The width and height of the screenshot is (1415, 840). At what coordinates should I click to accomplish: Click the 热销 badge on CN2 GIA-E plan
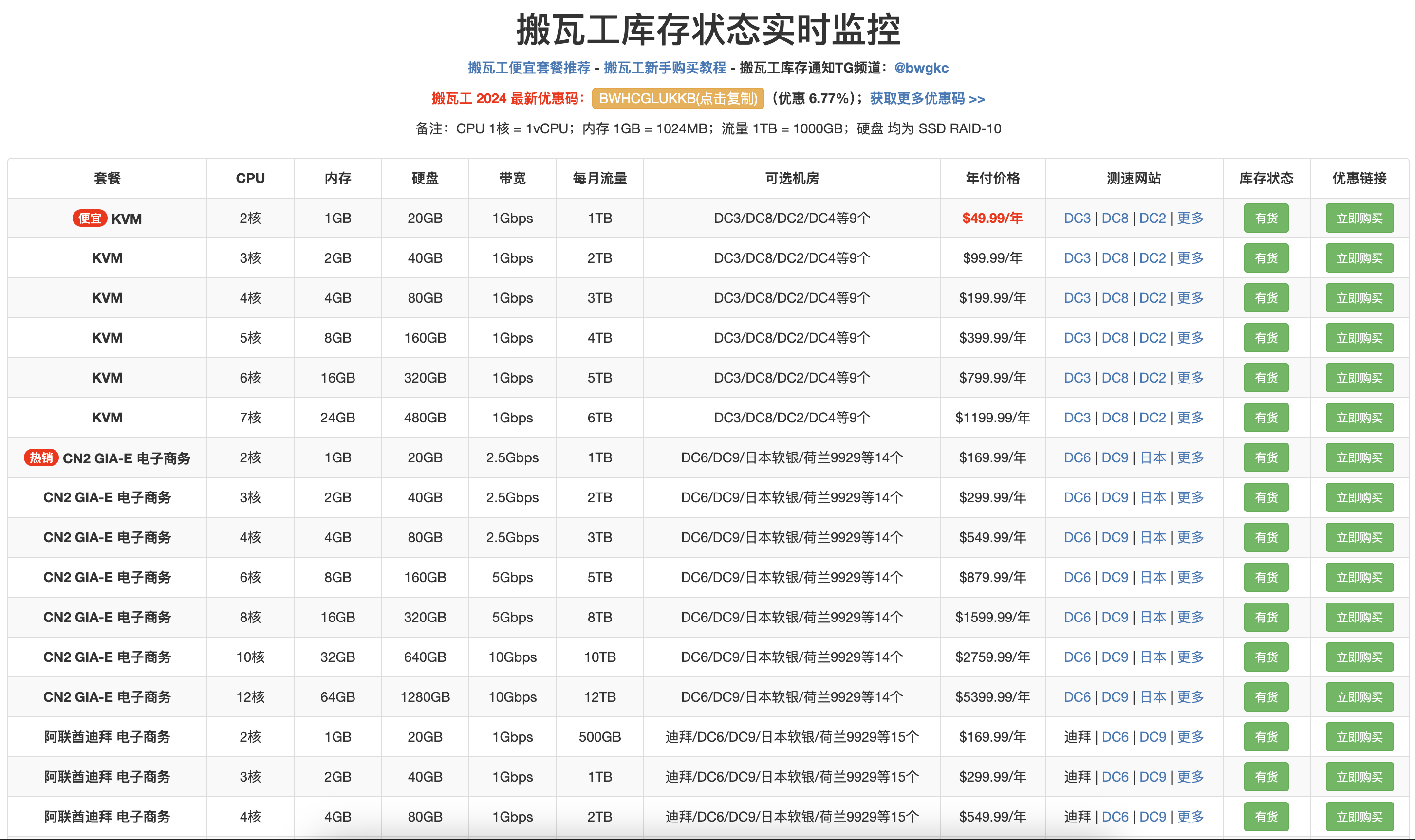pos(41,457)
